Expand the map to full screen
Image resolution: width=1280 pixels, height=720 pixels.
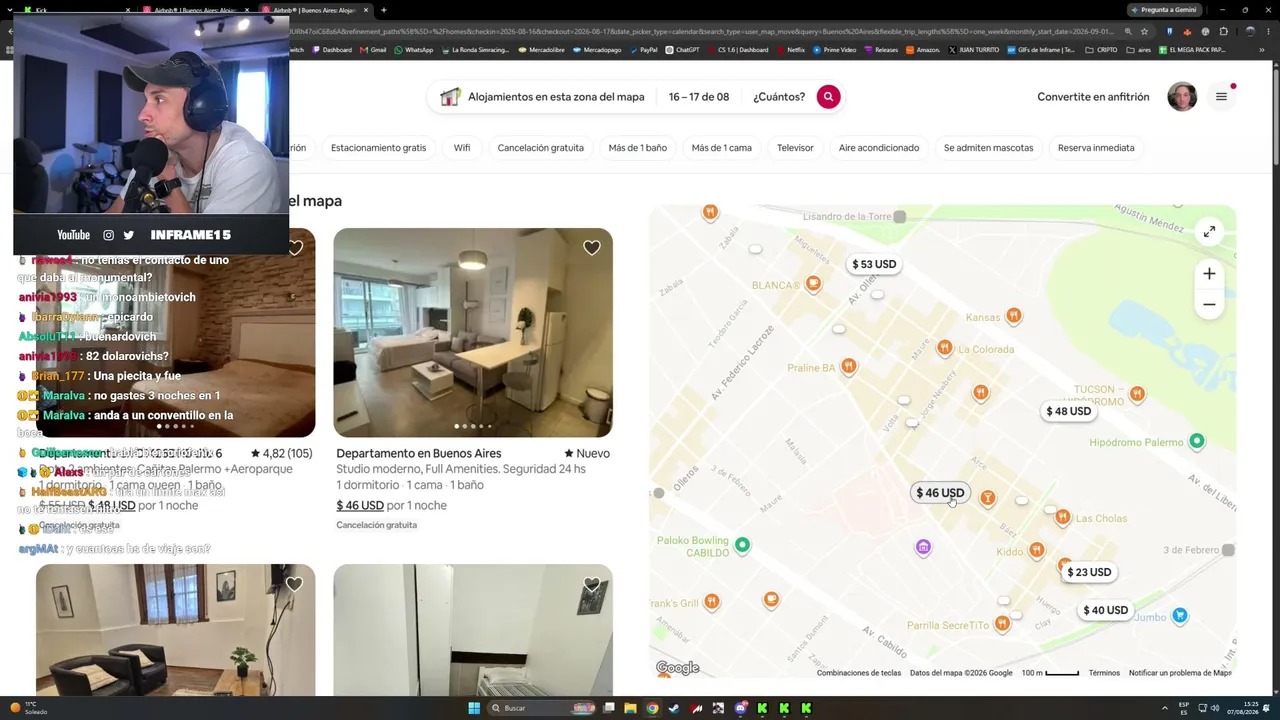point(1209,232)
